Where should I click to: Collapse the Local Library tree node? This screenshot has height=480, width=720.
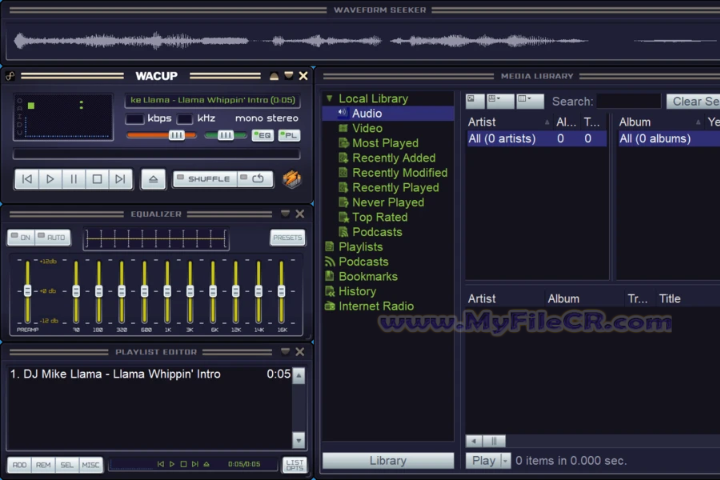(x=329, y=98)
